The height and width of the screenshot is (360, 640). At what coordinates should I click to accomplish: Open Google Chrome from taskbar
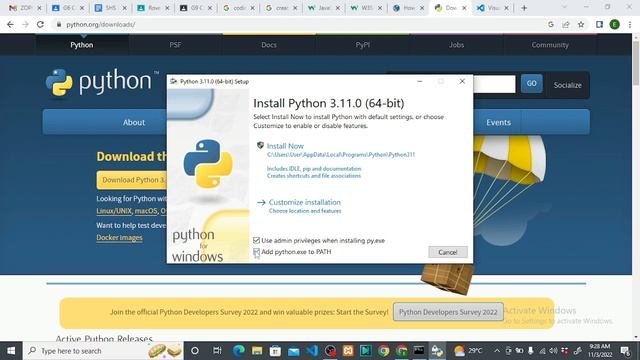click(x=383, y=351)
